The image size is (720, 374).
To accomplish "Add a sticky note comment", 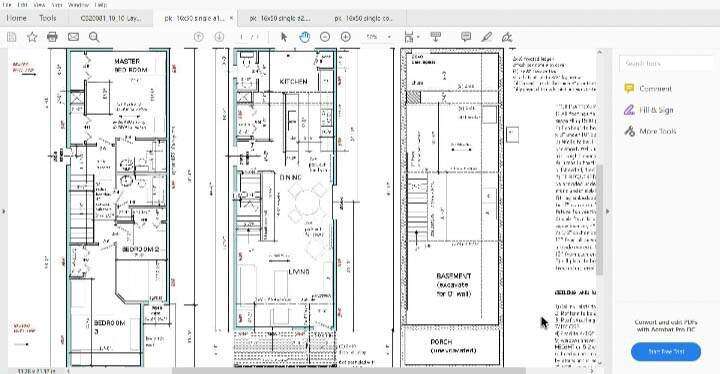I will [466, 37].
